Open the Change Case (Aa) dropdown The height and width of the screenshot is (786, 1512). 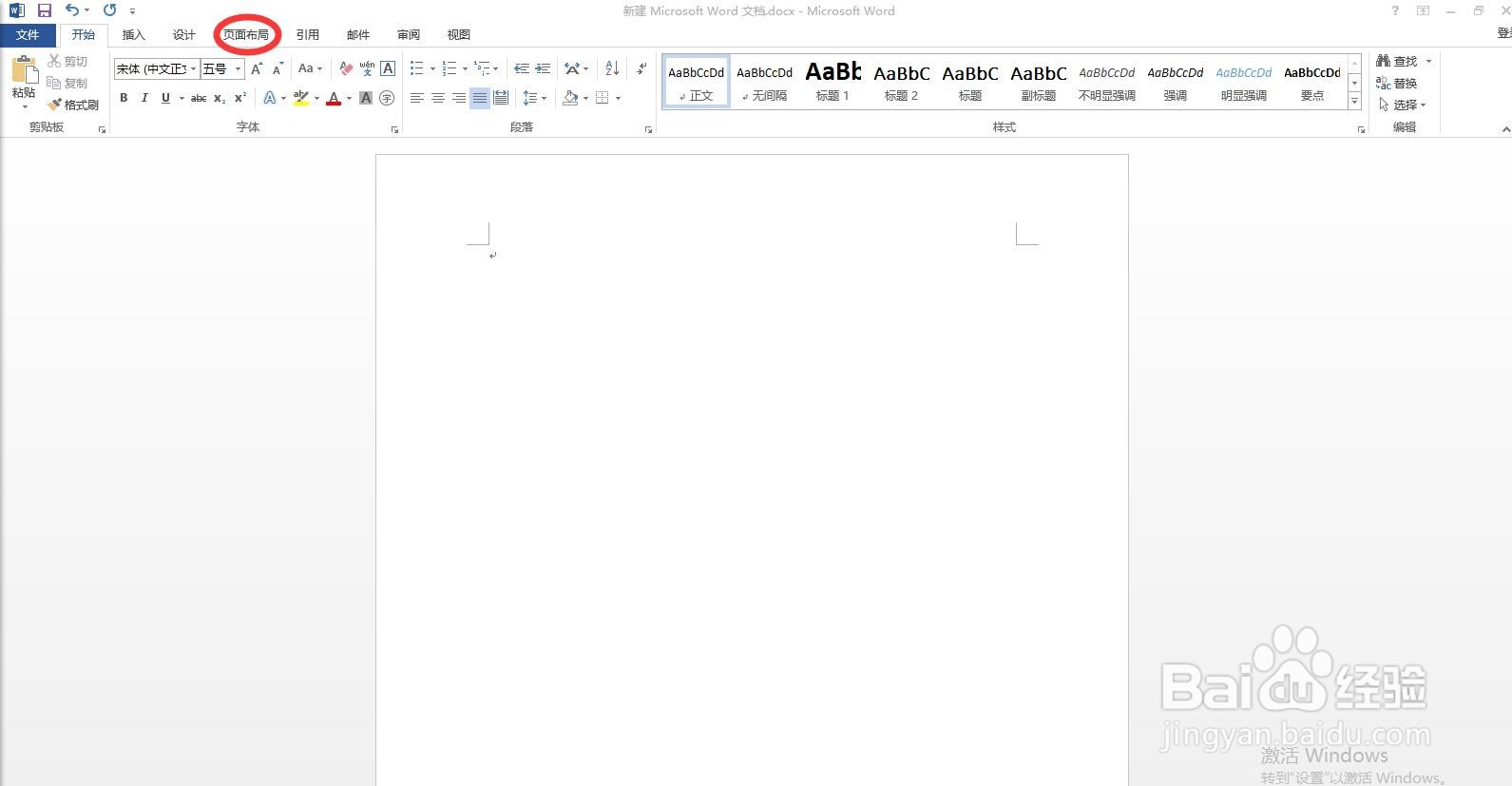[x=310, y=68]
